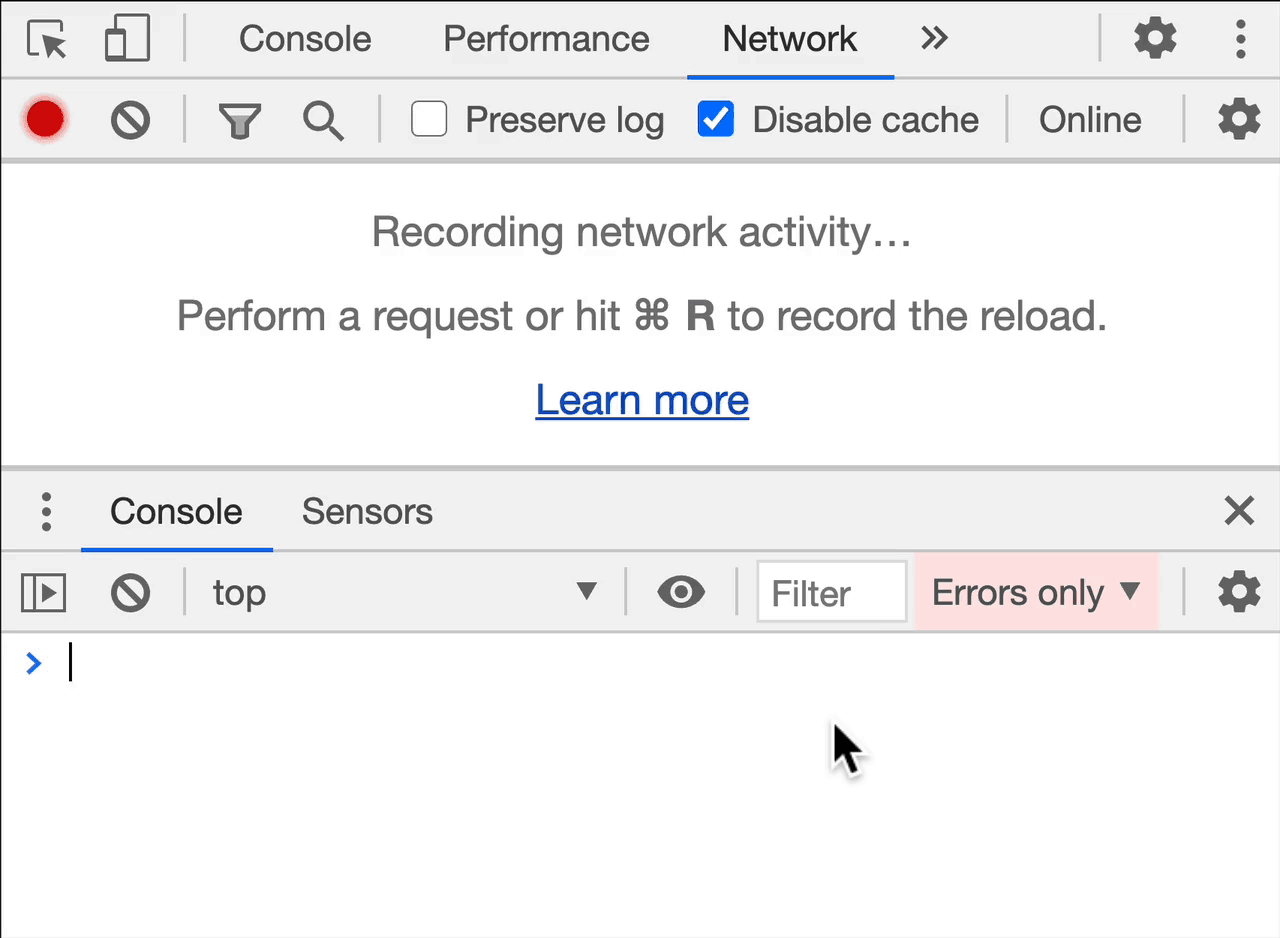The image size is (1280, 938).
Task: Open the network filter funnel icon
Action: [x=240, y=121]
